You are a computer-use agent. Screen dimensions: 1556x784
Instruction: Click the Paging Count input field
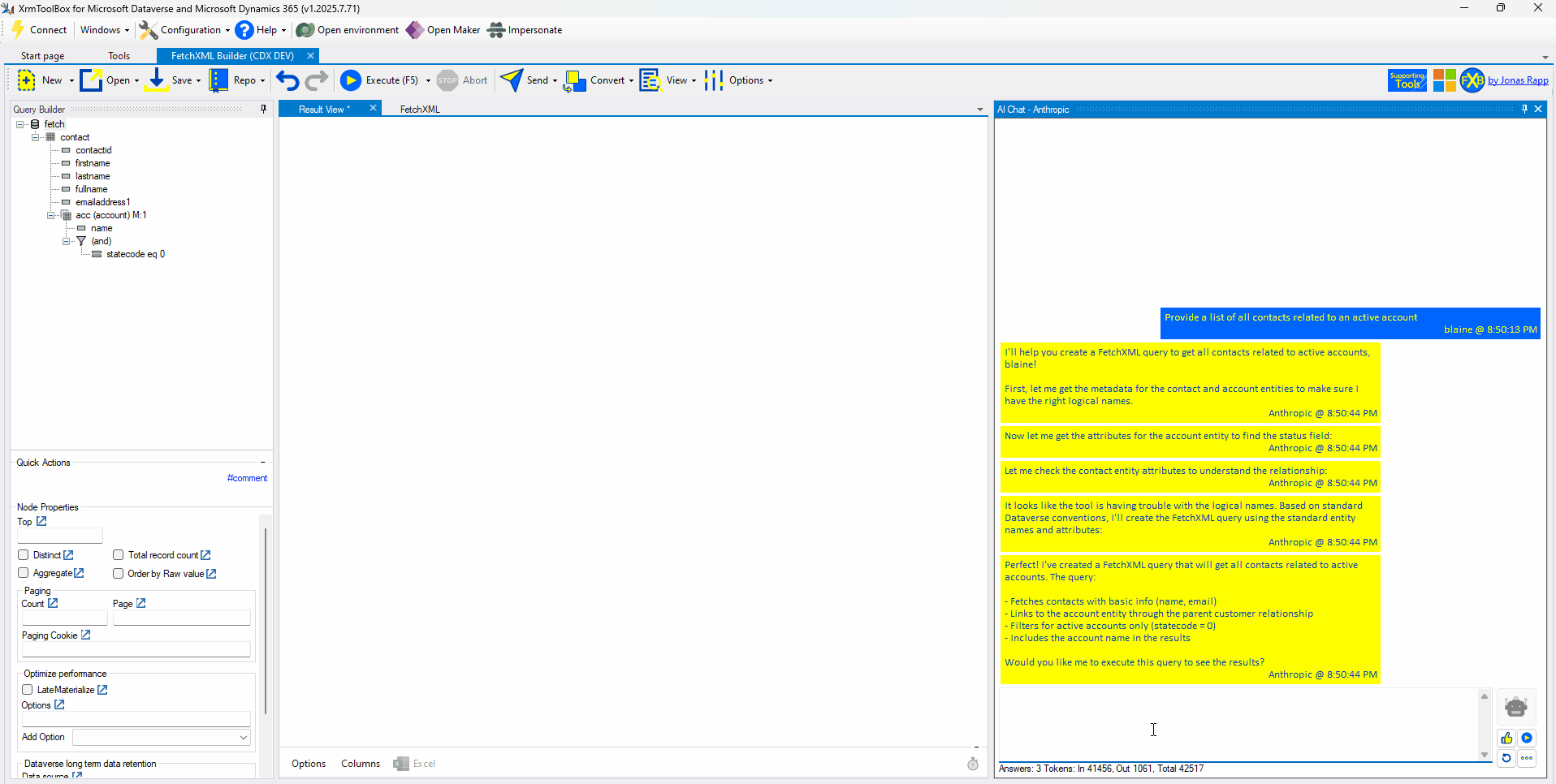(64, 618)
